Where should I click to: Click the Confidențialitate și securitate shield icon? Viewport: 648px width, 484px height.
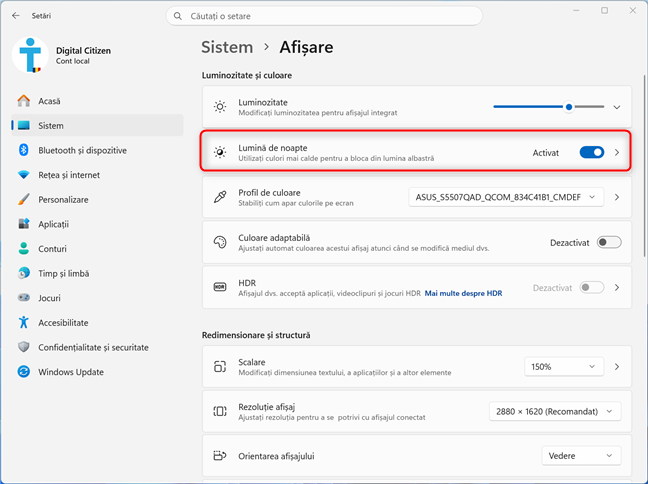coord(24,347)
